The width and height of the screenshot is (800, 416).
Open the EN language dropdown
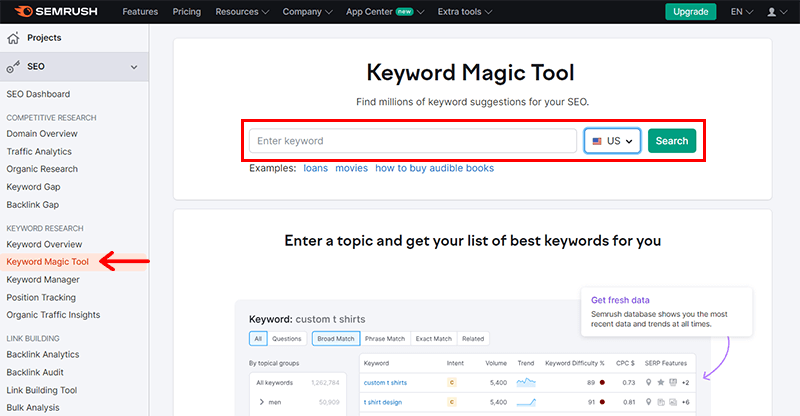(x=741, y=12)
